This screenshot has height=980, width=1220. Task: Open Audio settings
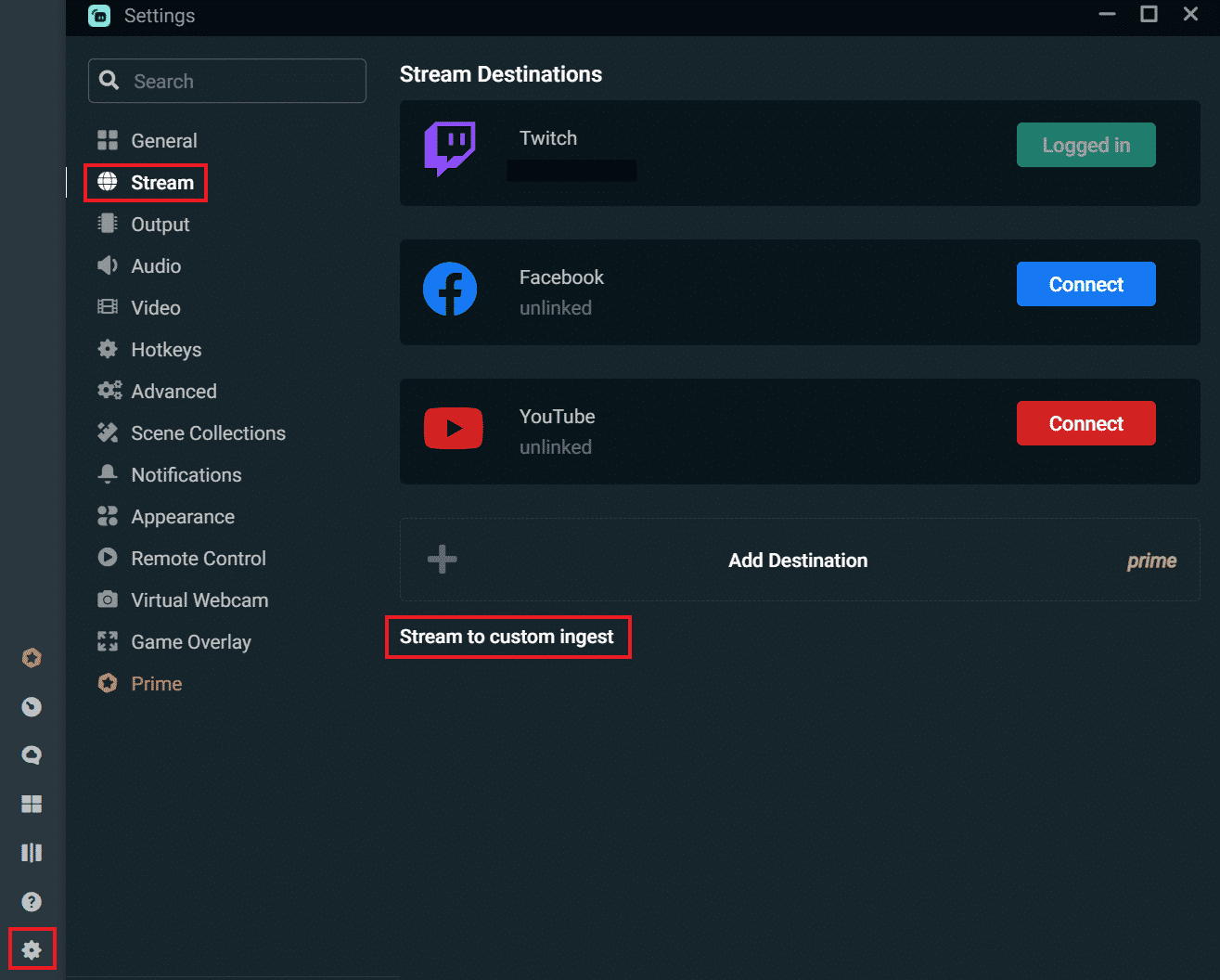tap(156, 265)
